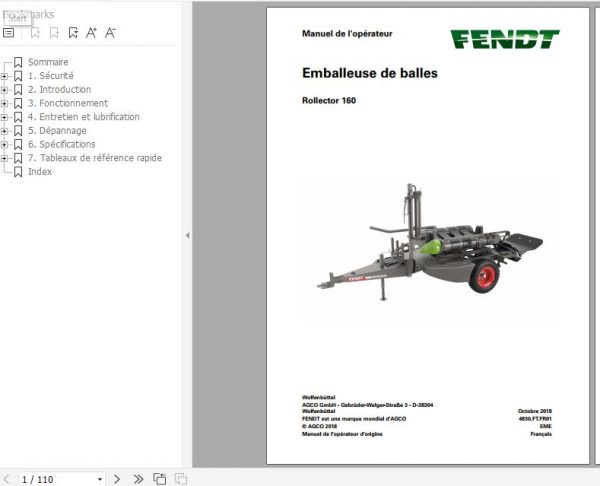Viewport: 600px width, 486px height.
Task: Click the 'Octobre 2018' date text
Action: tap(535, 411)
